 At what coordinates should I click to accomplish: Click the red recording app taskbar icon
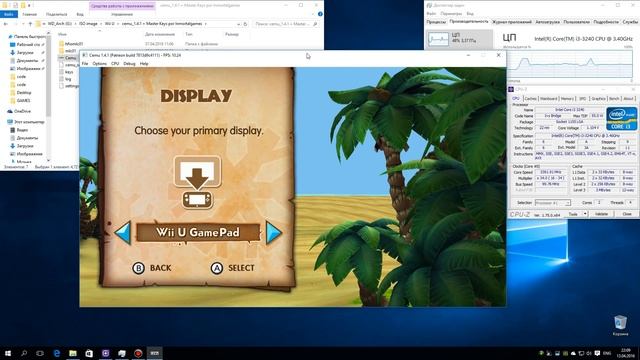(138, 353)
